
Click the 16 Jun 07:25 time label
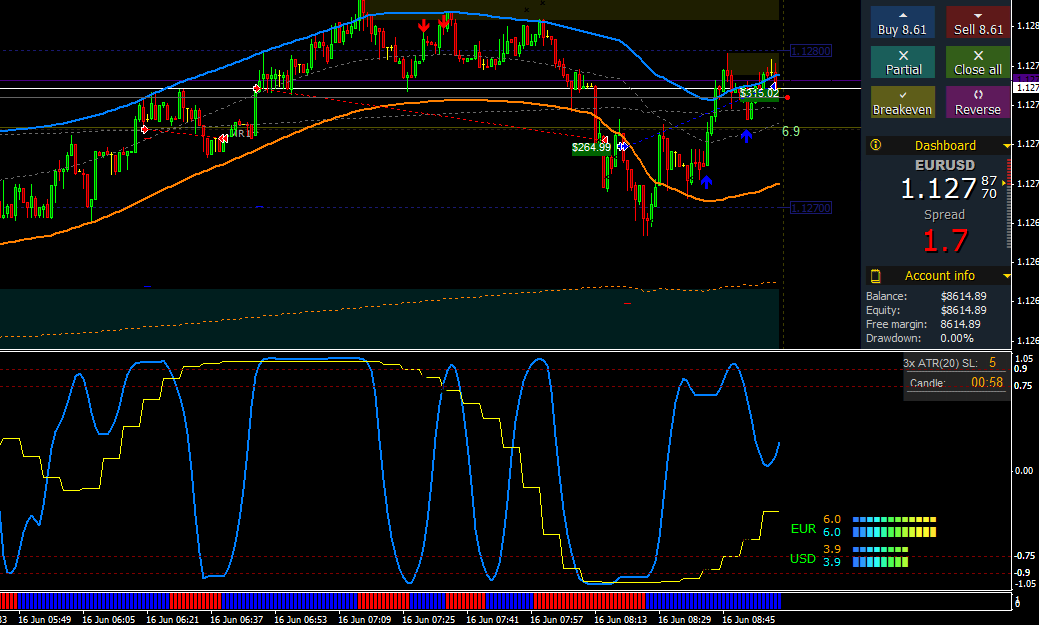[429, 619]
